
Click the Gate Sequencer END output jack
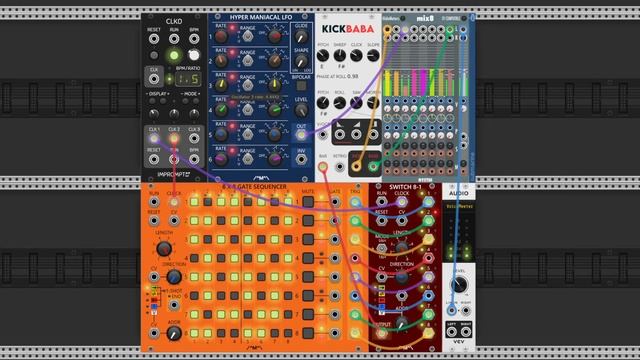pyautogui.click(x=174, y=305)
